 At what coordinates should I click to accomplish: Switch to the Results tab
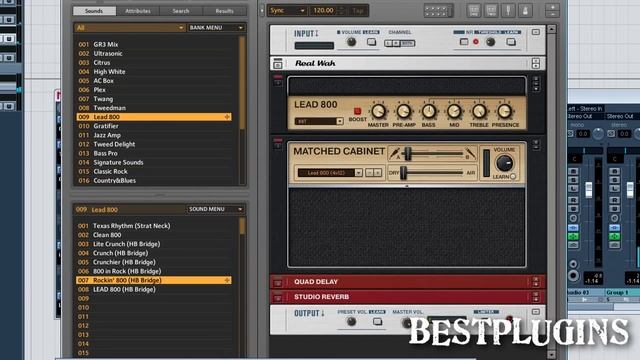[224, 11]
